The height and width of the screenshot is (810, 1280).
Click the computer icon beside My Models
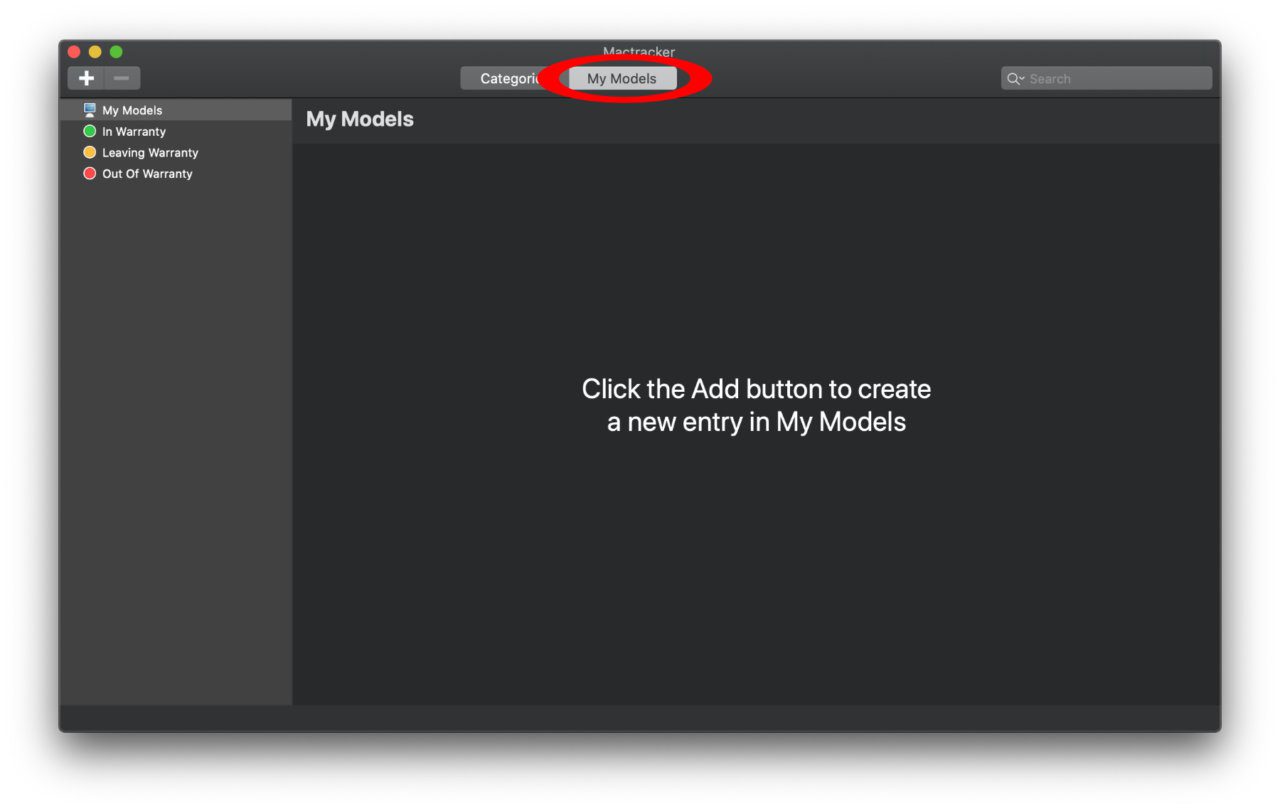[90, 110]
